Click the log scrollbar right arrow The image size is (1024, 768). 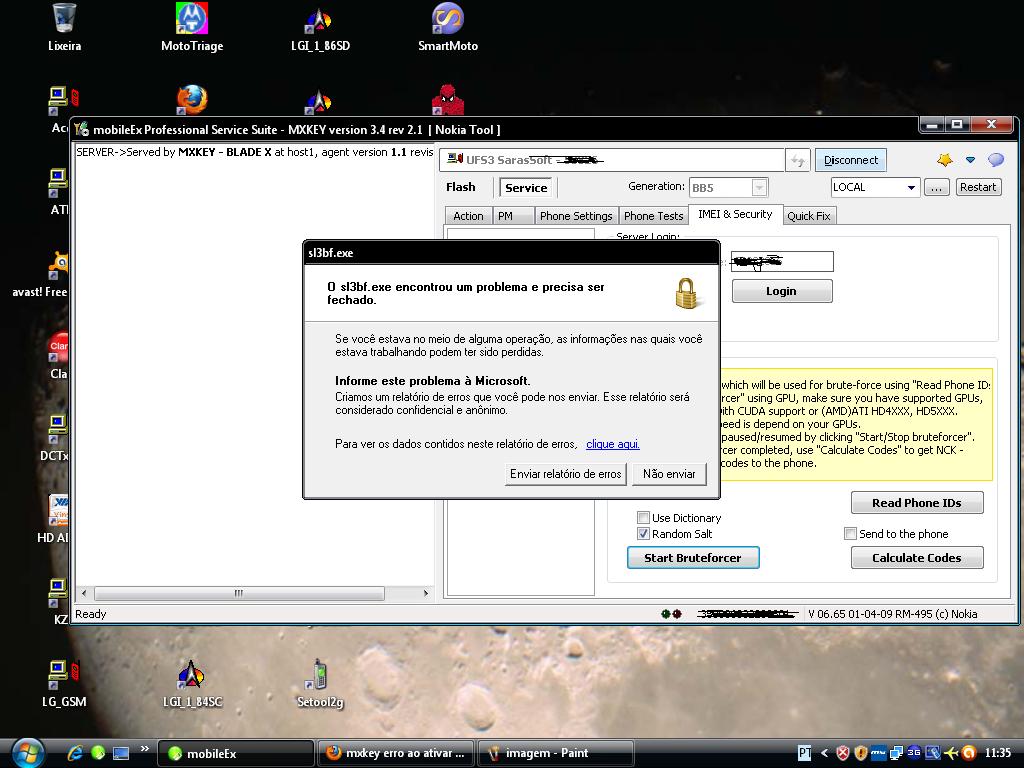click(x=426, y=593)
